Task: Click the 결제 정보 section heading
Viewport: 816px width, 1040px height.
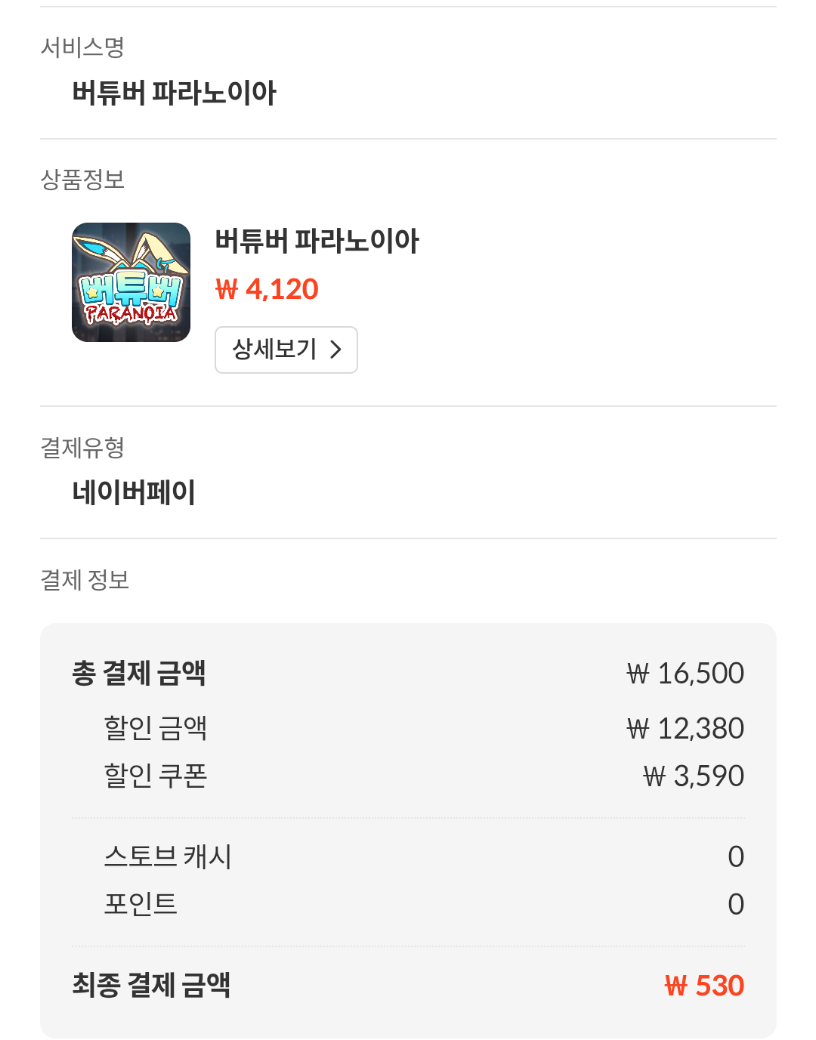Action: pos(84,580)
